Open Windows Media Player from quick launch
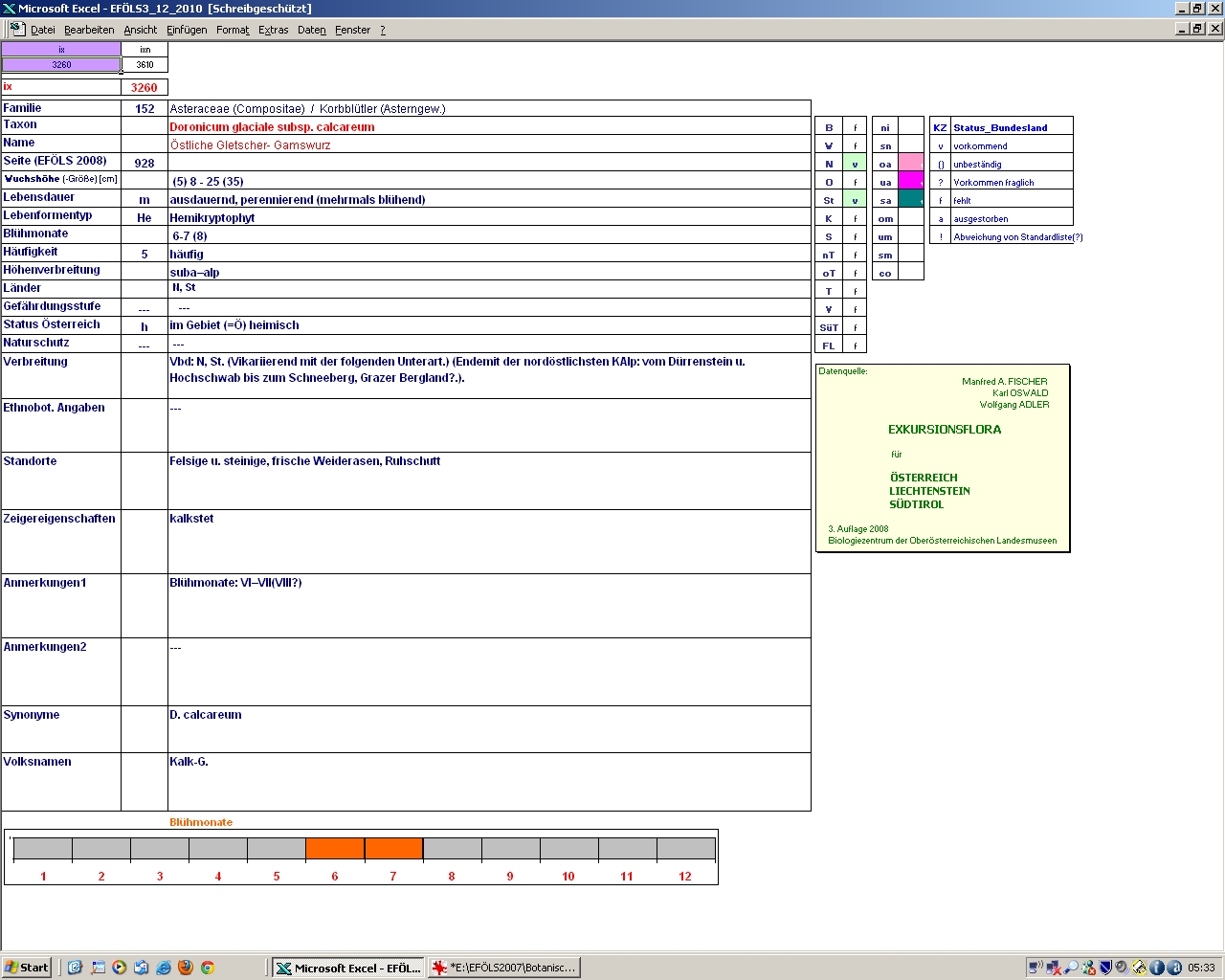 pyautogui.click(x=119, y=968)
